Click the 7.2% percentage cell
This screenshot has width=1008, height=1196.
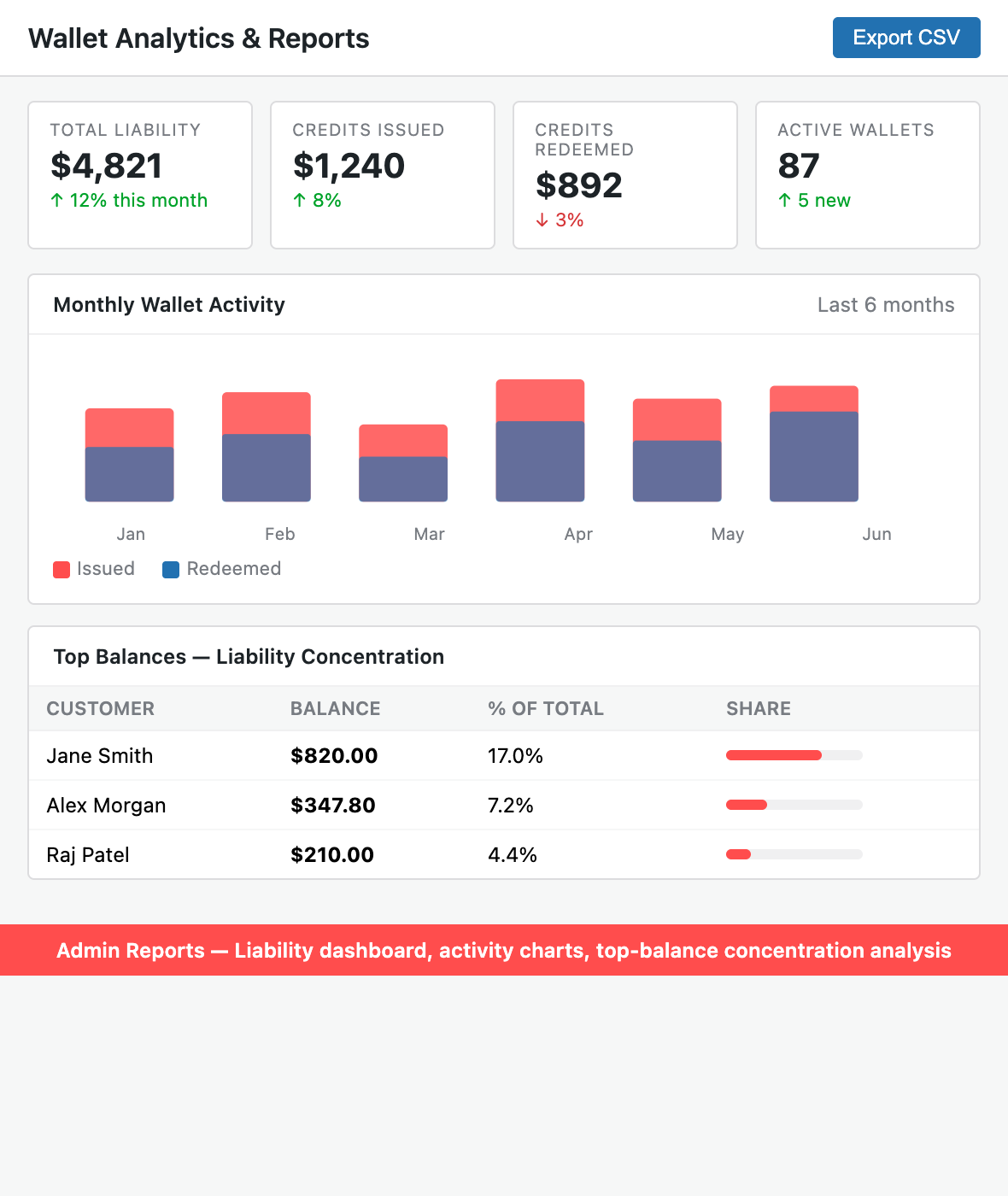click(x=511, y=806)
